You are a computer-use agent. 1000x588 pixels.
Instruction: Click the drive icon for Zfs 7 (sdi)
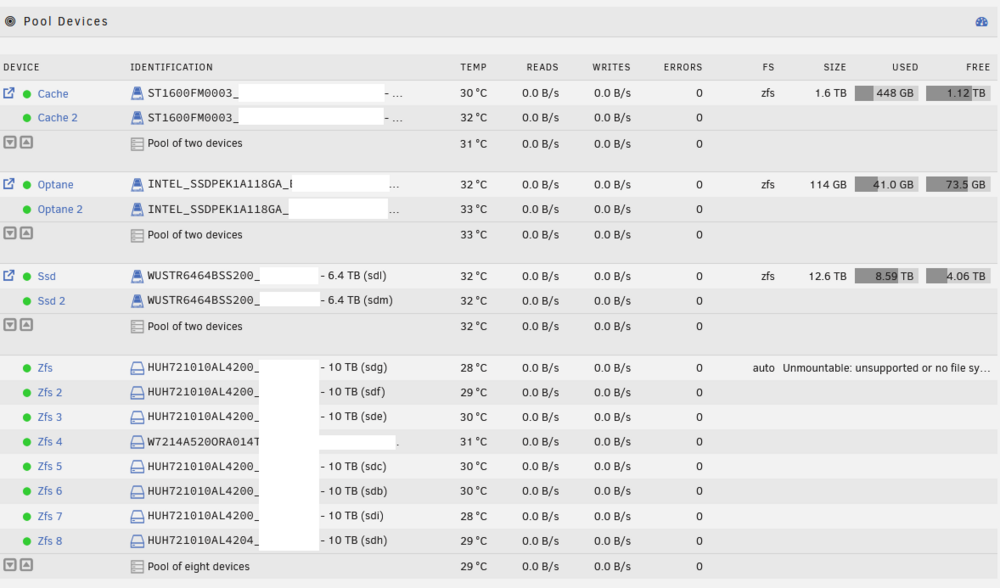[x=137, y=517]
